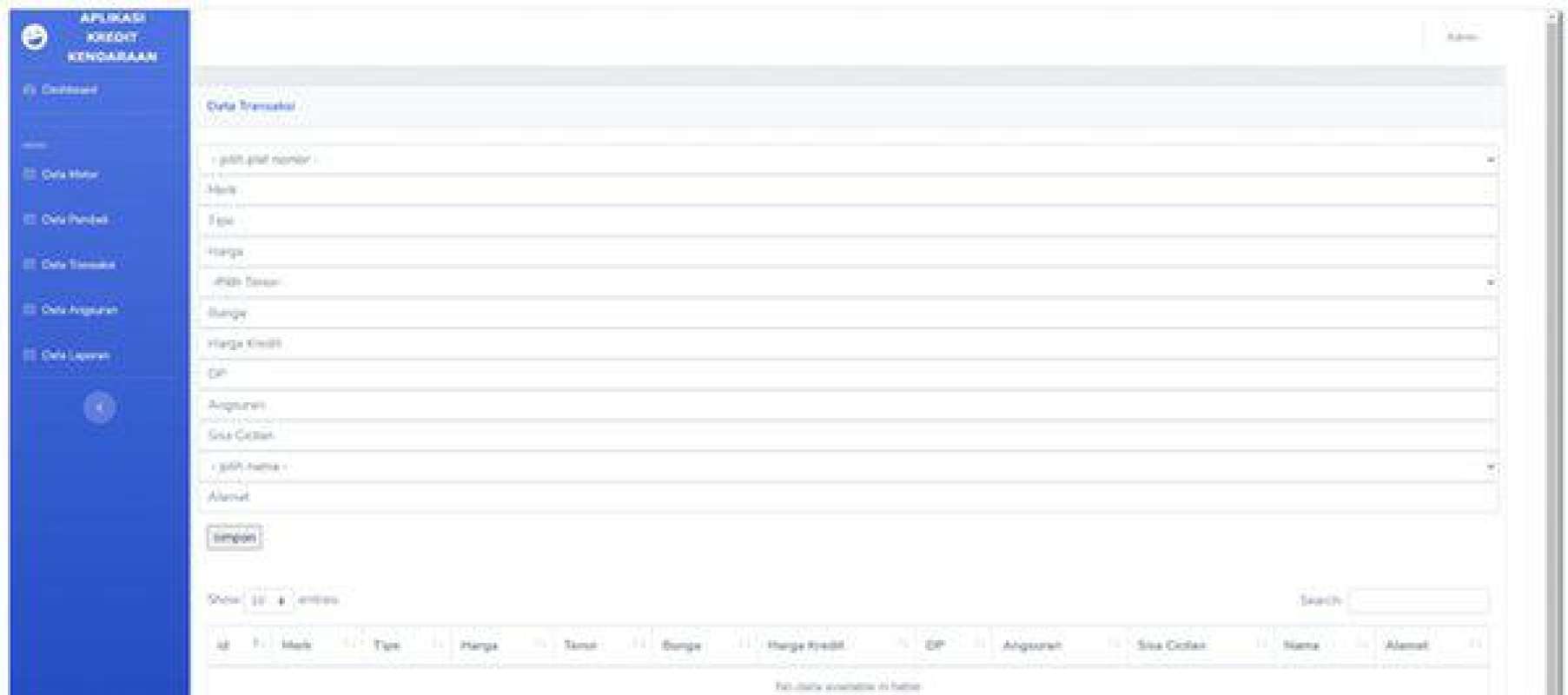Focus the Merk input field
This screenshot has width=1568, height=695.
(848, 190)
